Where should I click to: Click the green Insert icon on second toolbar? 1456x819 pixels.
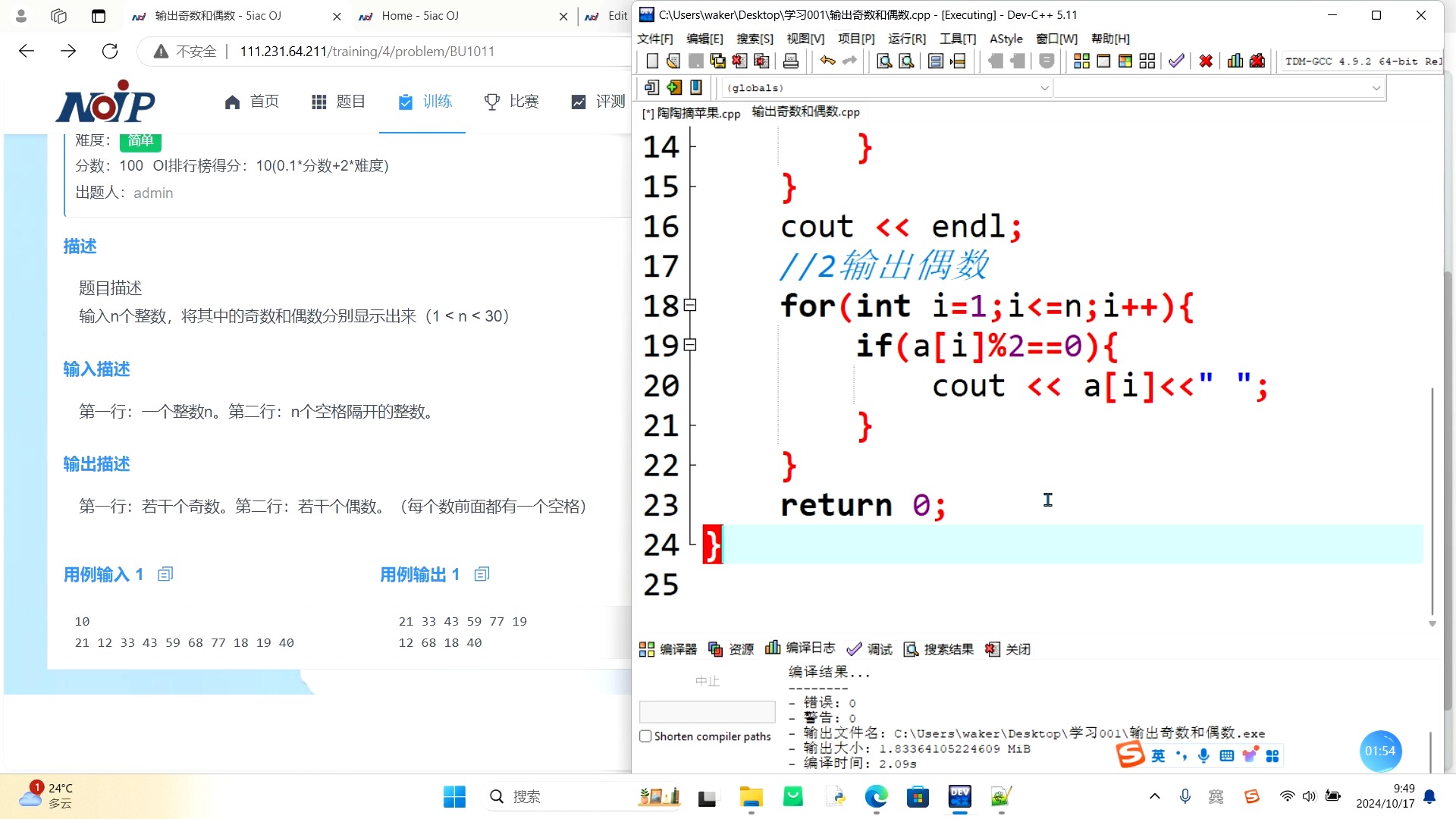[674, 87]
